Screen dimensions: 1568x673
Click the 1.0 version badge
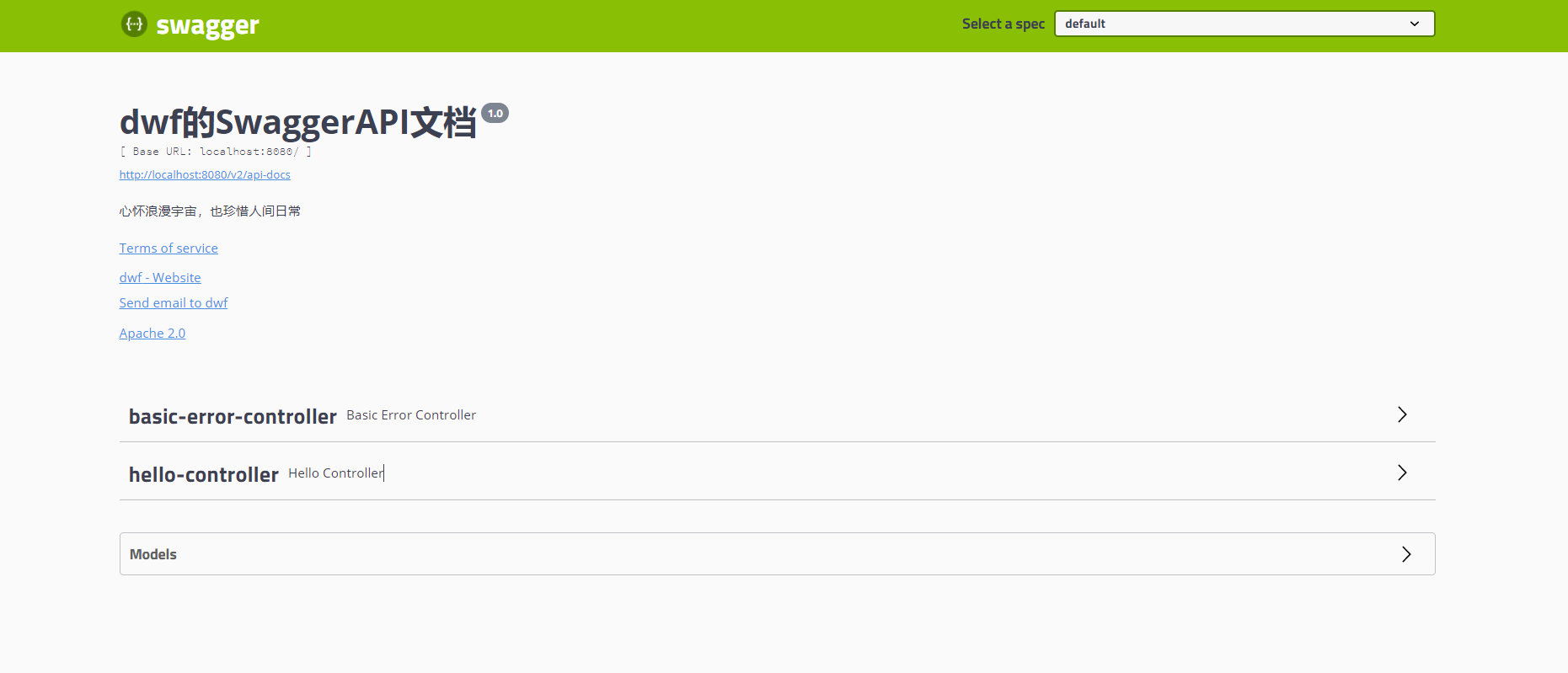[x=495, y=114]
